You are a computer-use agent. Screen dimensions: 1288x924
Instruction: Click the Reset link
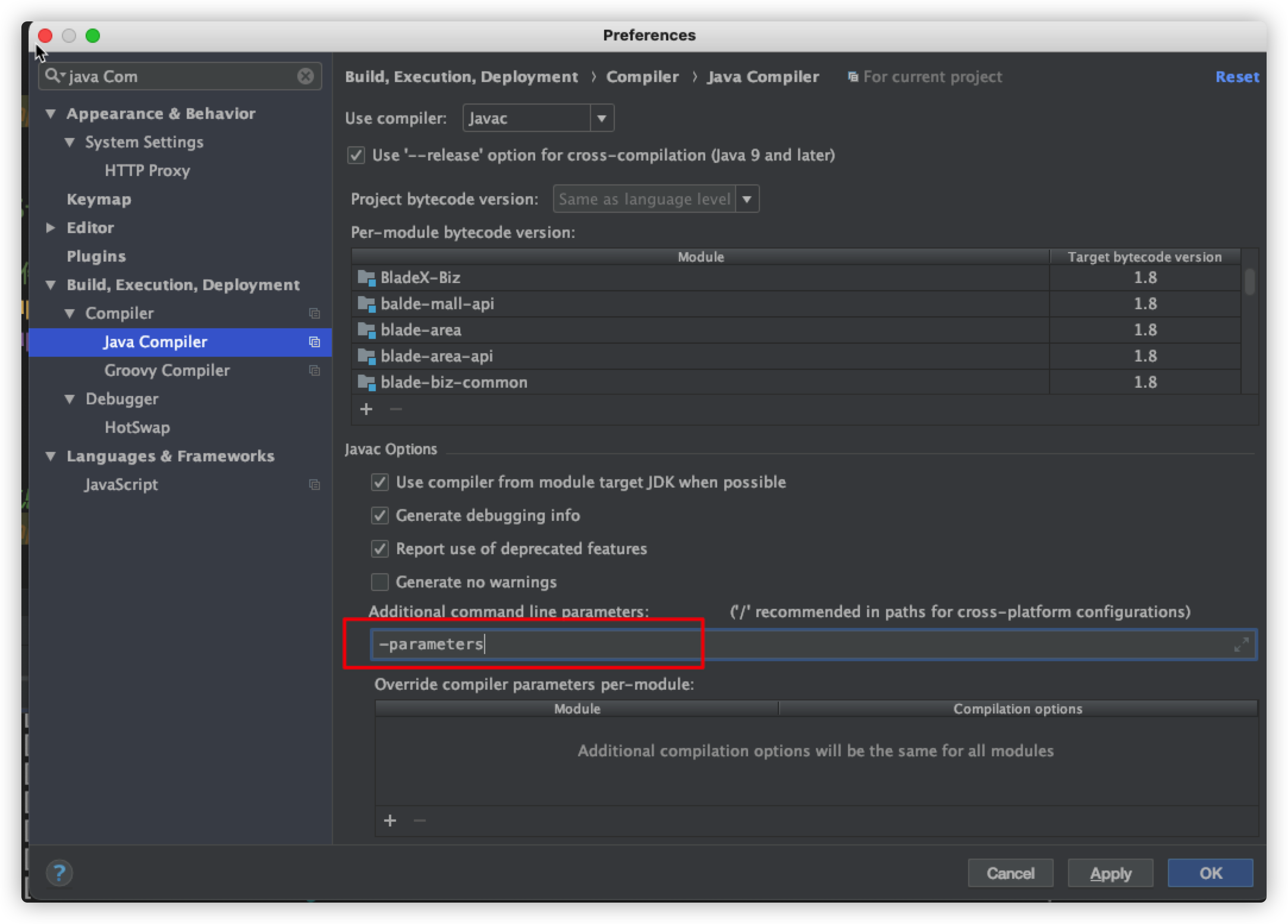[x=1237, y=77]
